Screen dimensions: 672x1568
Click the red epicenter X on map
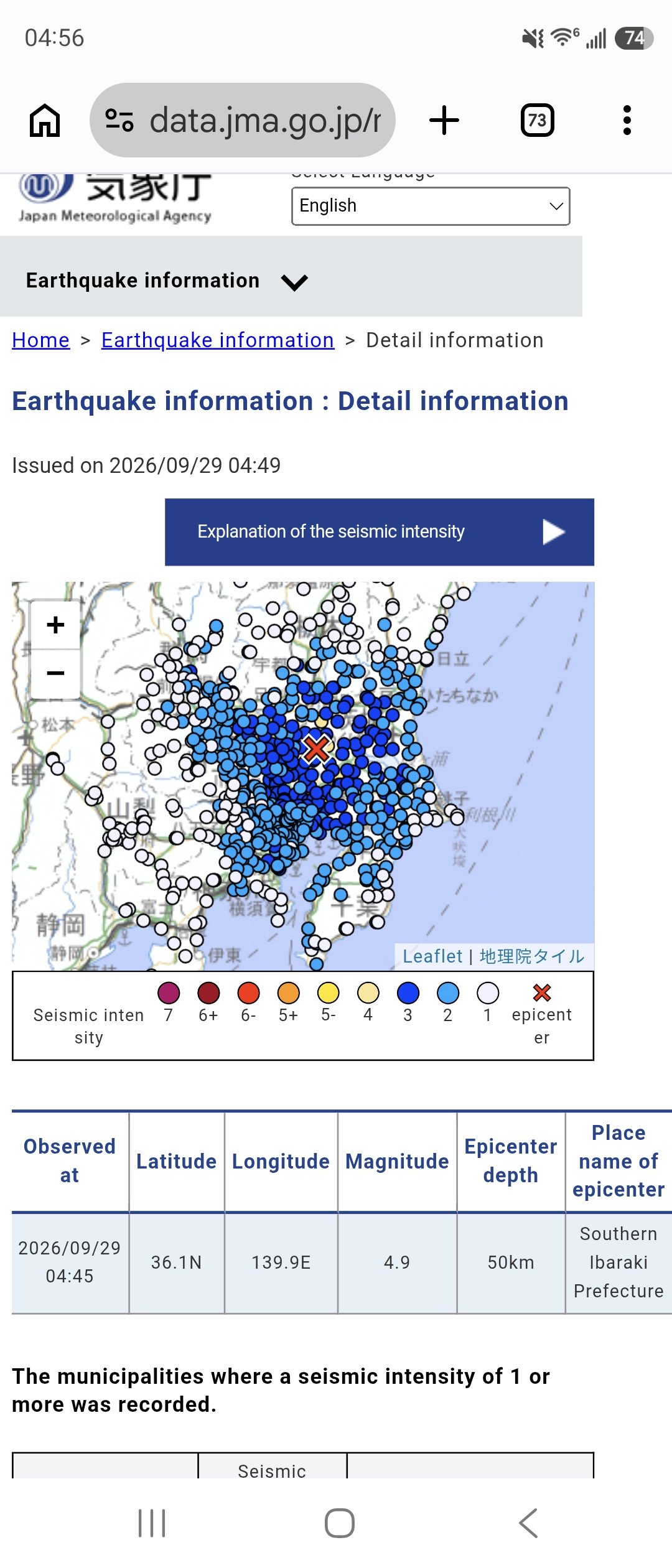316,749
